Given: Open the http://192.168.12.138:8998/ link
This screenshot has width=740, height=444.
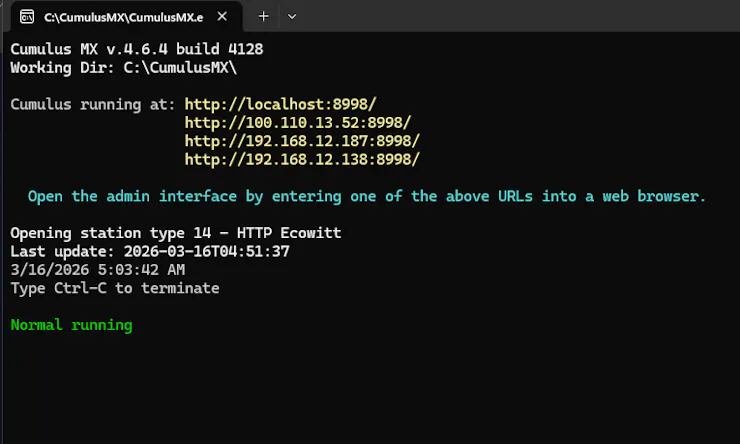Looking at the screenshot, I should point(302,159).
